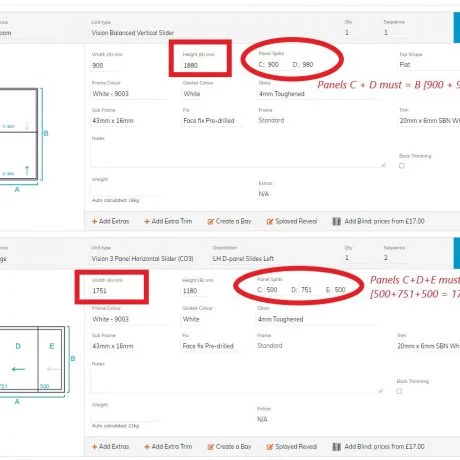Open the Frame Colour White - 9003 dropdown of first unit
Viewport: 460px width, 460px height.
129,94
